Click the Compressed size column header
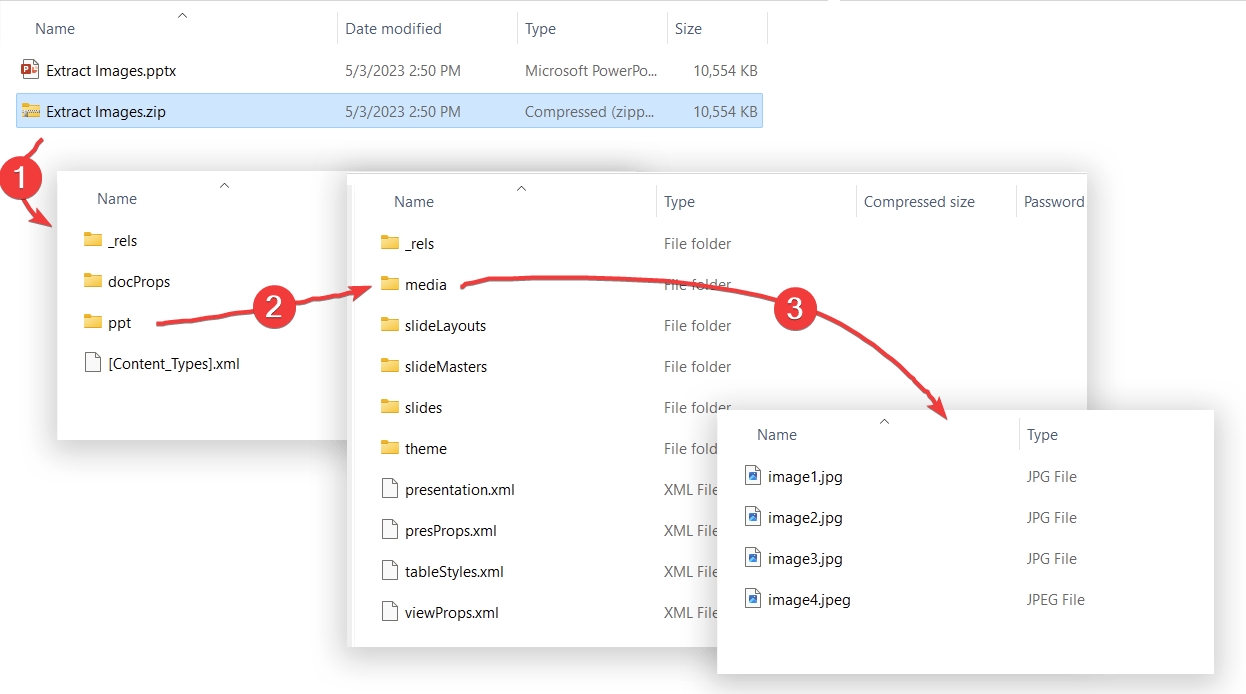 [918, 201]
